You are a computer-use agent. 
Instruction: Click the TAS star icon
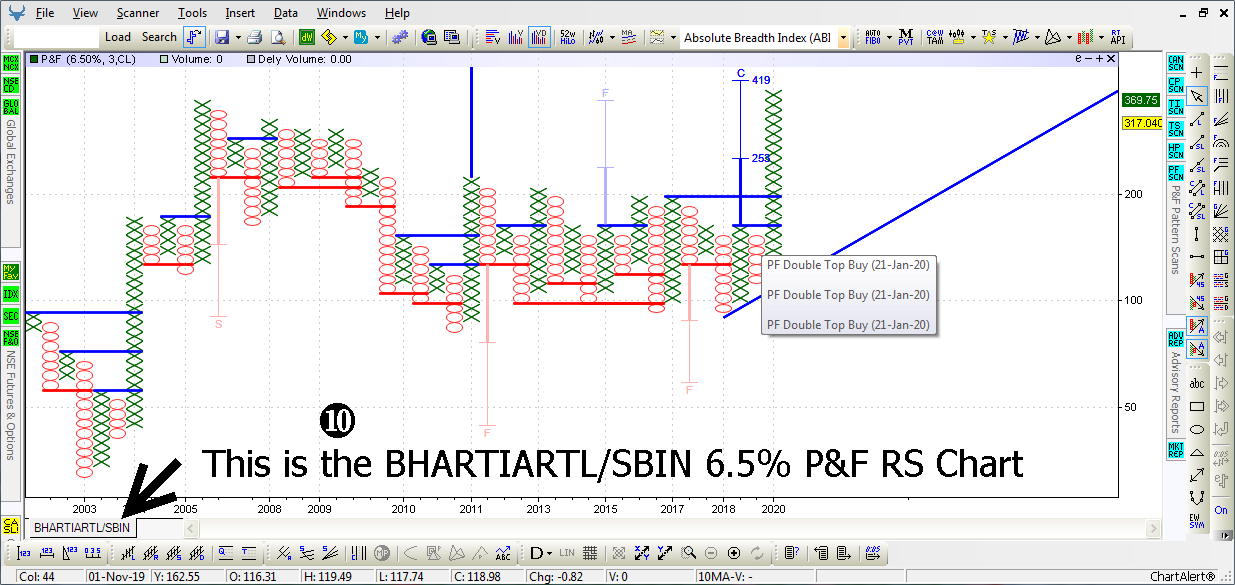989,37
